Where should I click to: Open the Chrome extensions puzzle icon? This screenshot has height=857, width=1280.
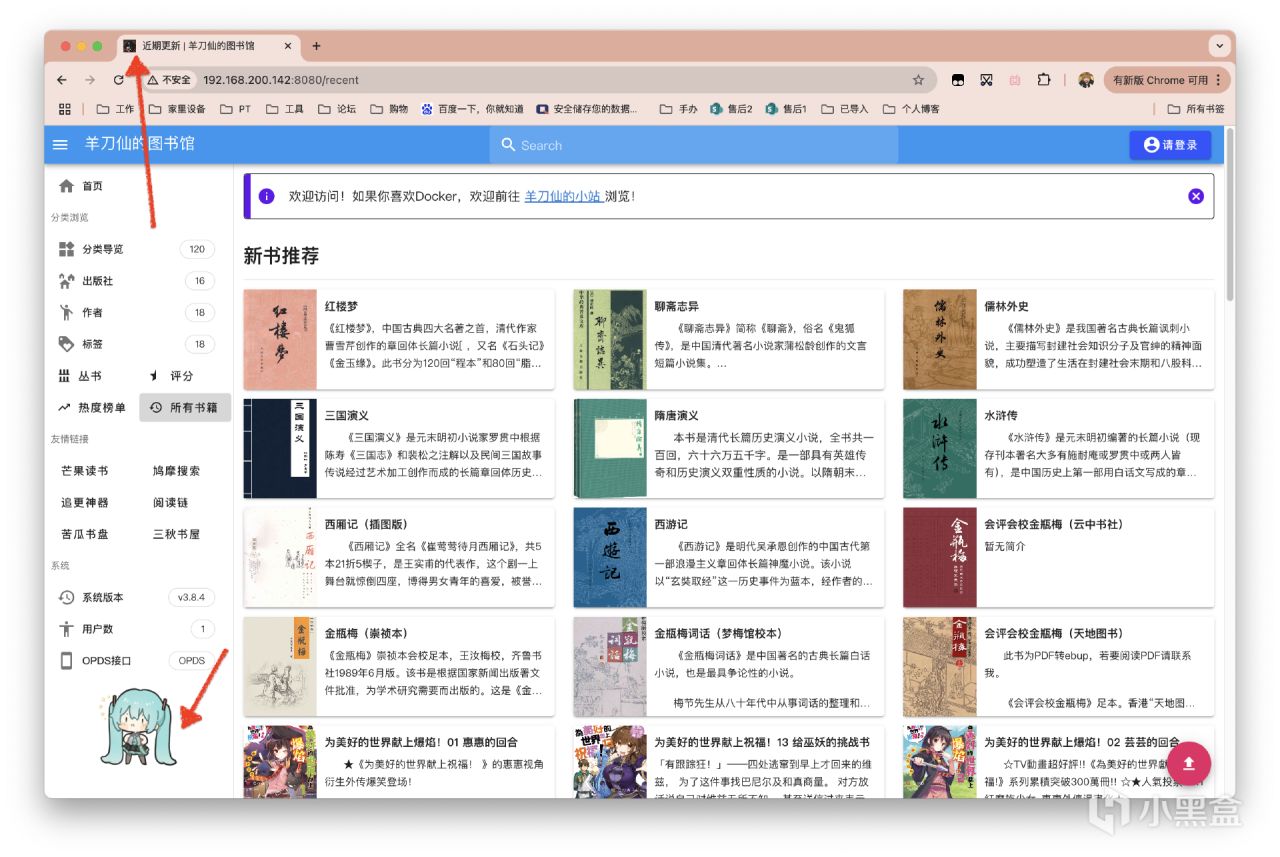point(1044,80)
